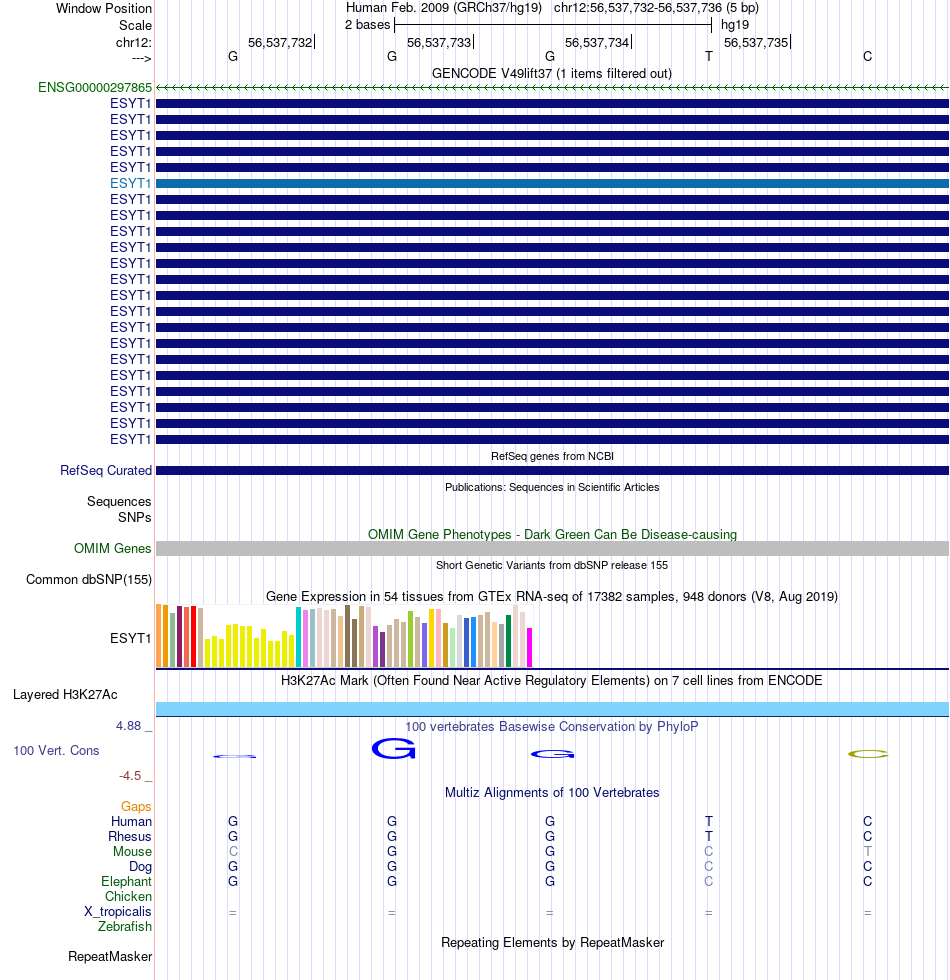Click the SNPs track label
The image size is (950, 980).
pos(135,518)
